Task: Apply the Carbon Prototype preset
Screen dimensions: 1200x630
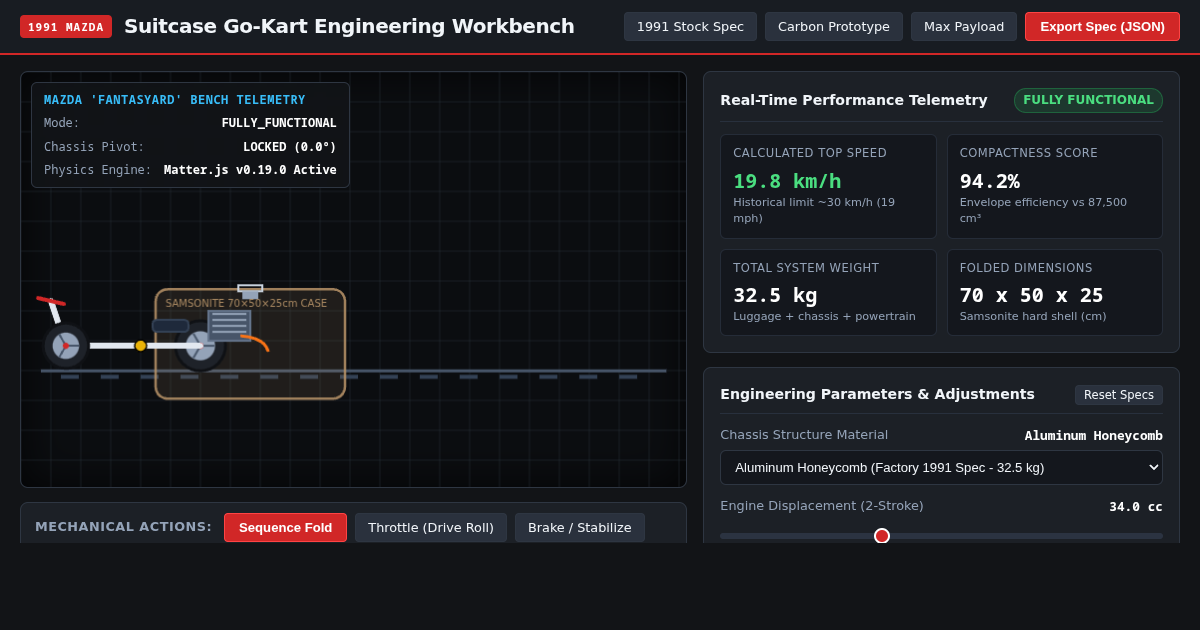Action: coord(834,27)
